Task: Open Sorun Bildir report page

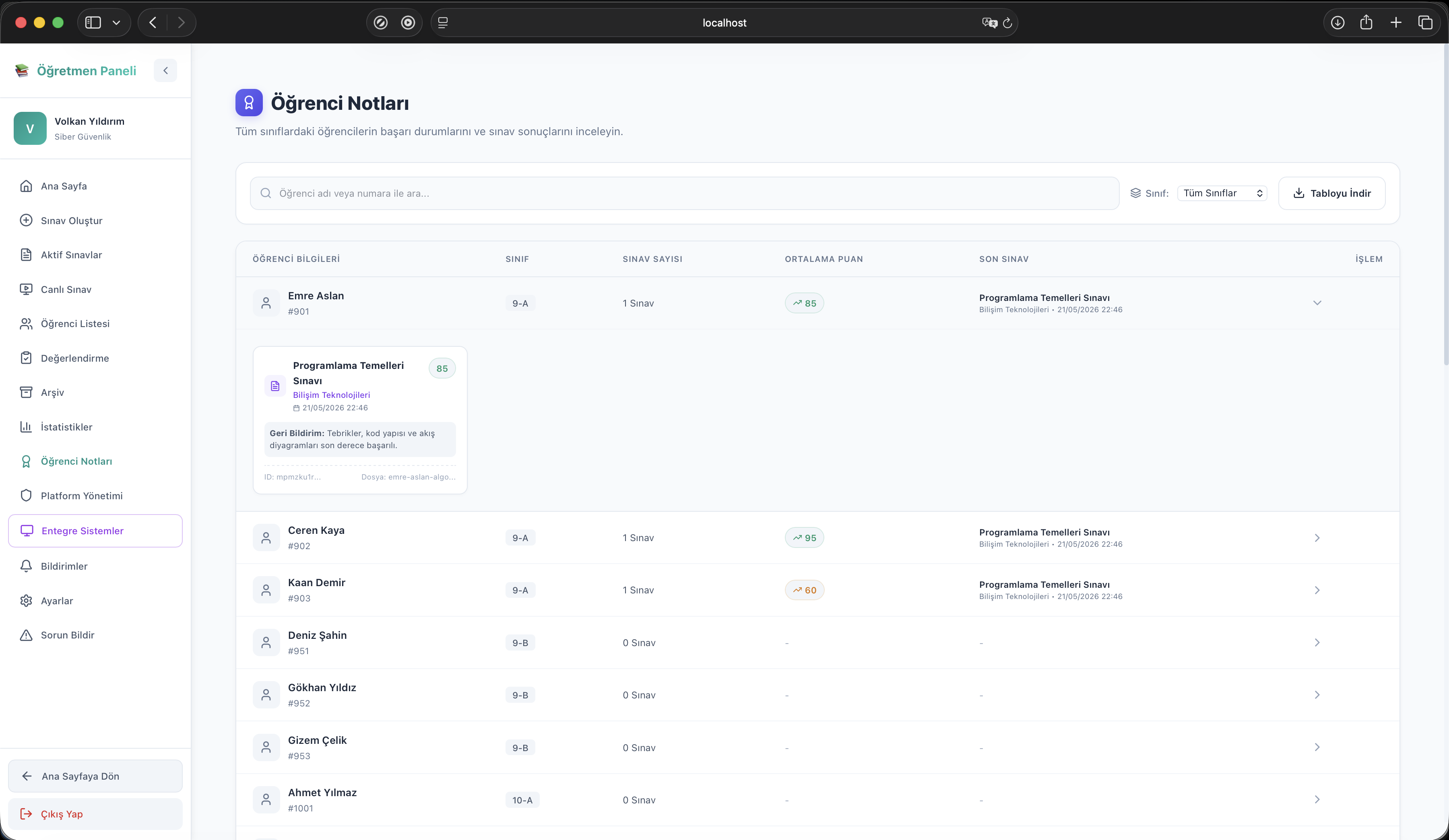Action: click(95, 635)
